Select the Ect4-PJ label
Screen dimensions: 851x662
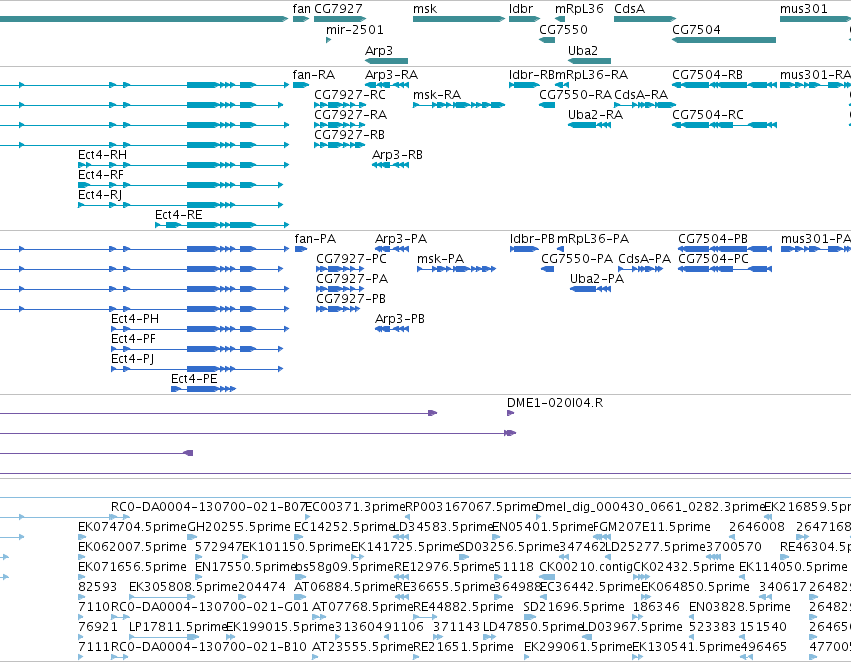132,359
